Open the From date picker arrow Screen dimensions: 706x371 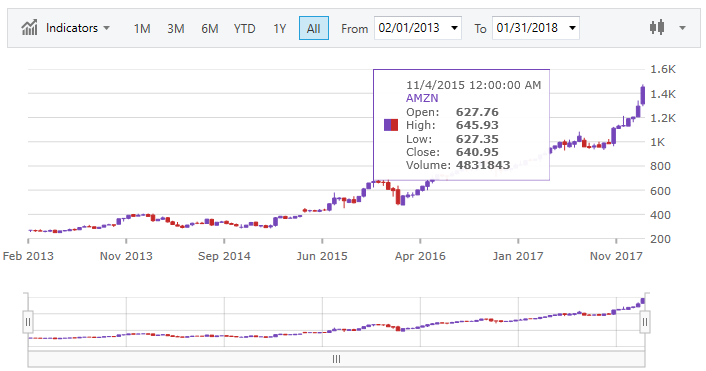pyautogui.click(x=454, y=28)
